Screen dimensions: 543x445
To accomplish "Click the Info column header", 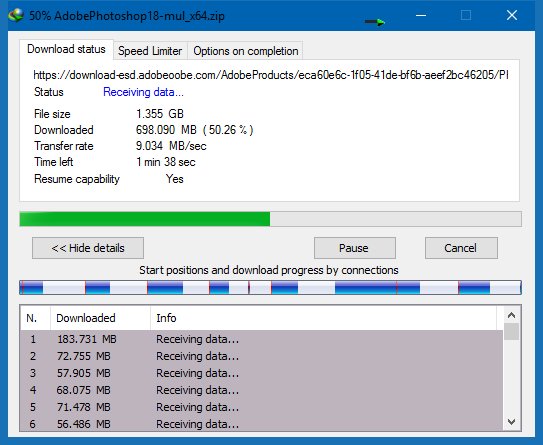I will (x=323, y=318).
